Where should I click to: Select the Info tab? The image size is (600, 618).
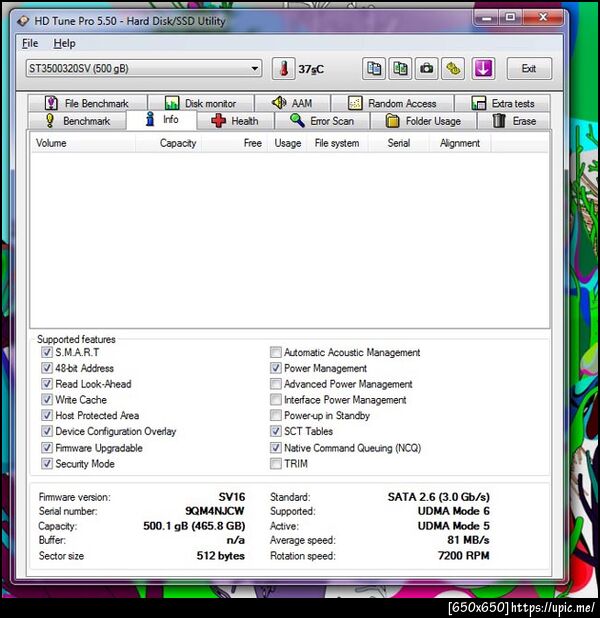[162, 119]
